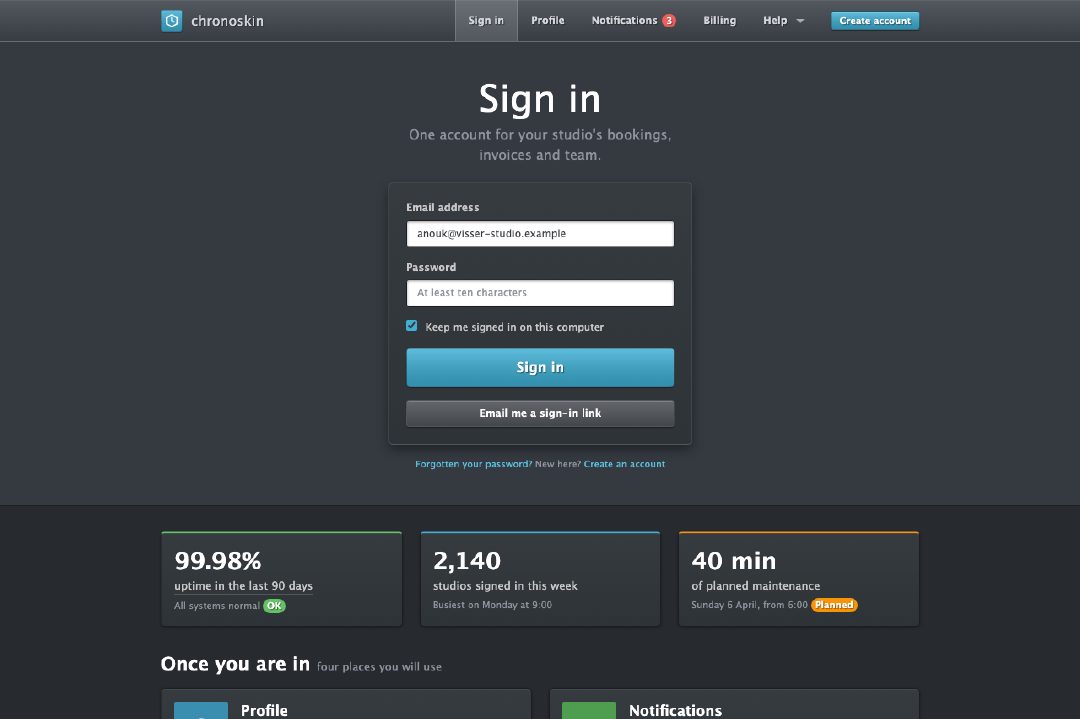Click the 2,140 studios figure

[467, 561]
